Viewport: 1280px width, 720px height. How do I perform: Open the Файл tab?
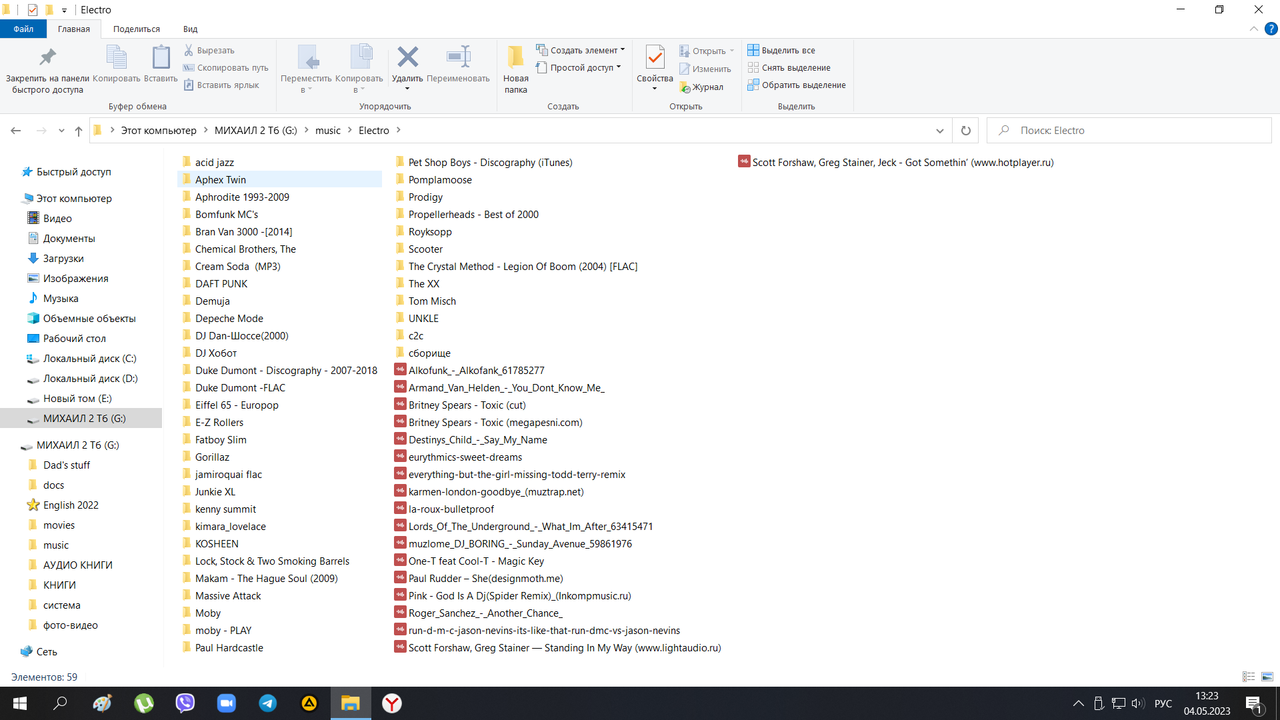click(x=24, y=29)
